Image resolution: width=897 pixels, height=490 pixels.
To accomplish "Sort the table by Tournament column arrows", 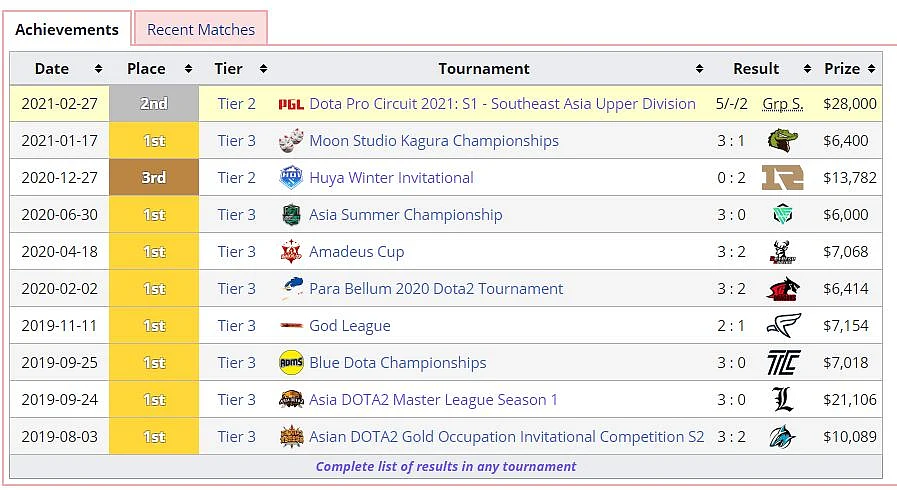I will pos(699,69).
